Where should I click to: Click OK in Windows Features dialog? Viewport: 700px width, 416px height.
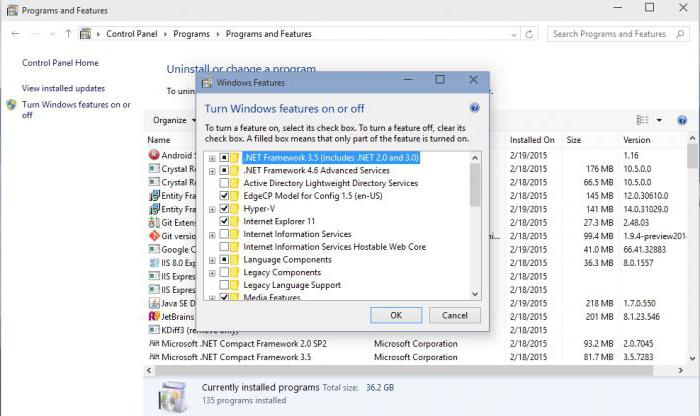[396, 315]
